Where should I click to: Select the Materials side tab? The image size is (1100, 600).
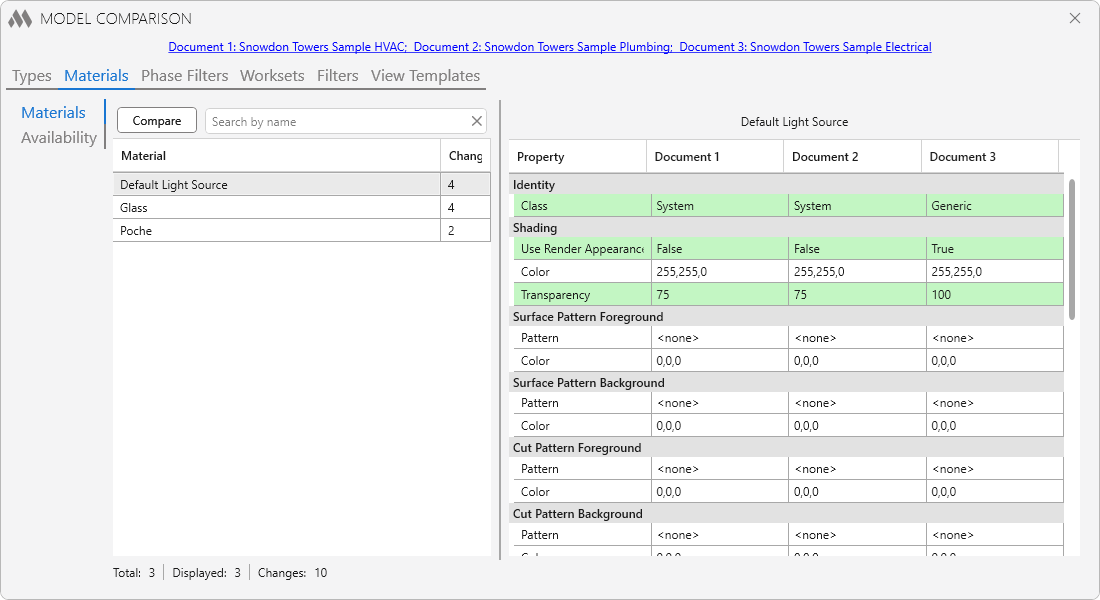click(x=53, y=112)
